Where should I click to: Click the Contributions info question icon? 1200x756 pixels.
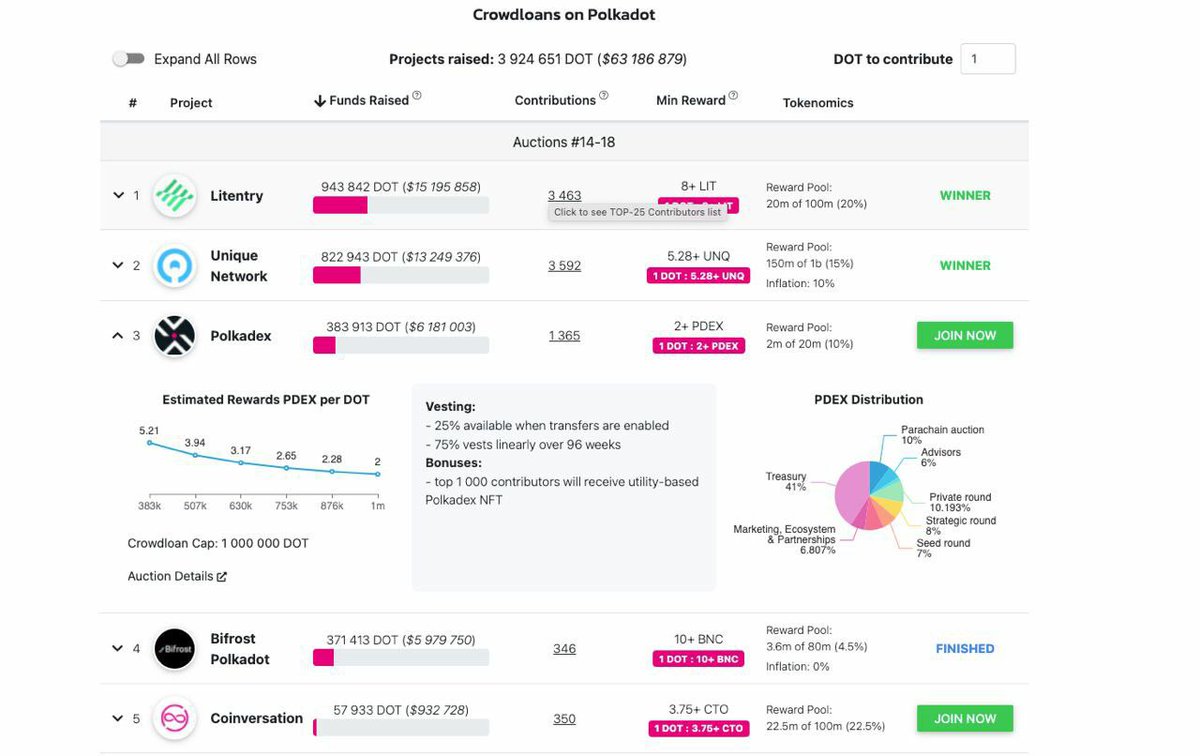604,97
